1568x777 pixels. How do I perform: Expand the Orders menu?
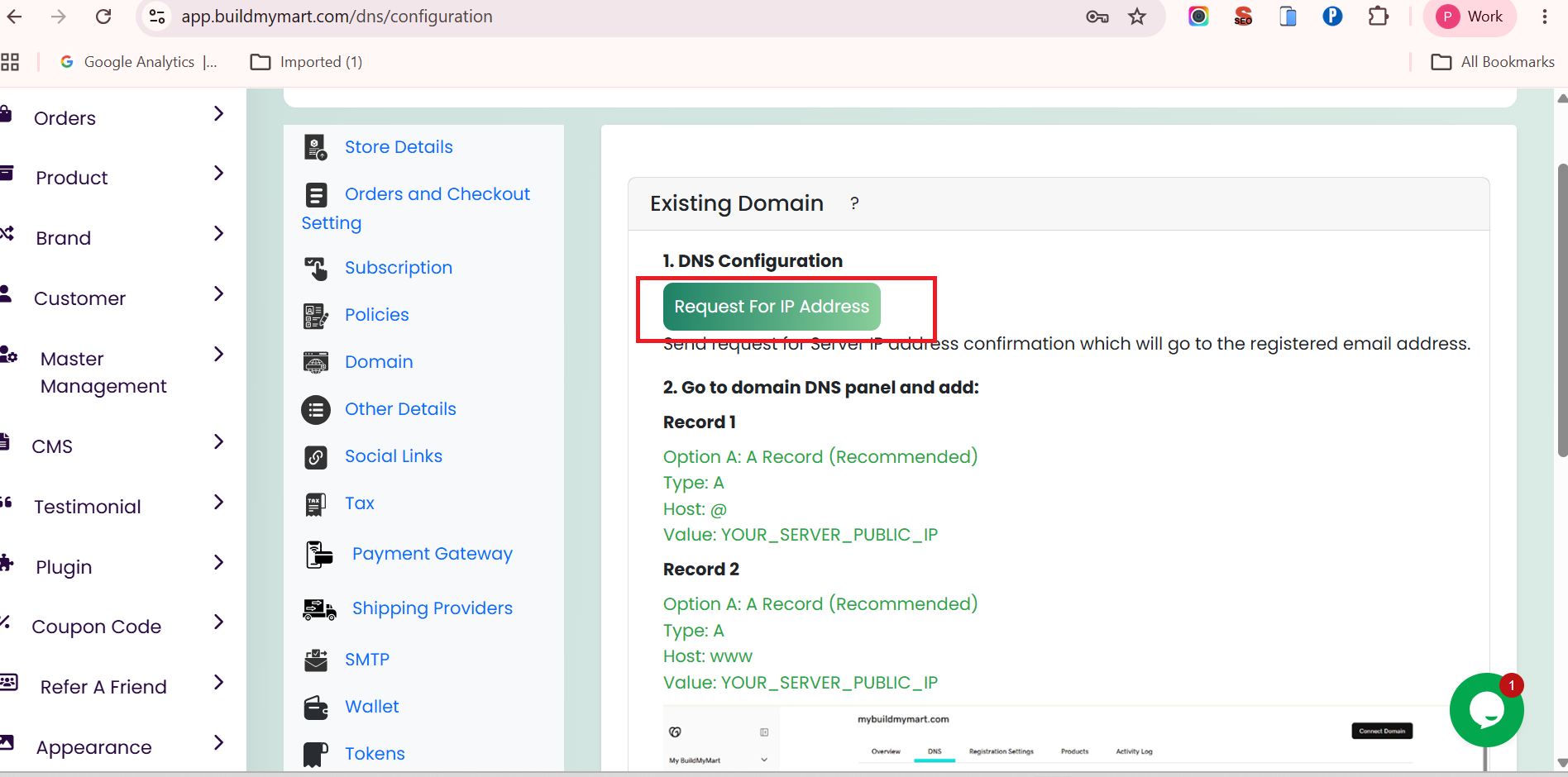218,114
